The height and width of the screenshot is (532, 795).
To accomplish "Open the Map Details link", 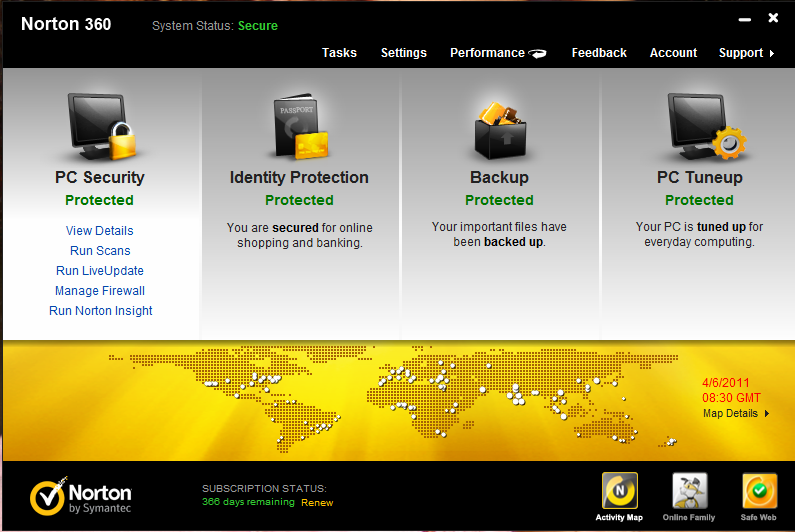I will 730,413.
